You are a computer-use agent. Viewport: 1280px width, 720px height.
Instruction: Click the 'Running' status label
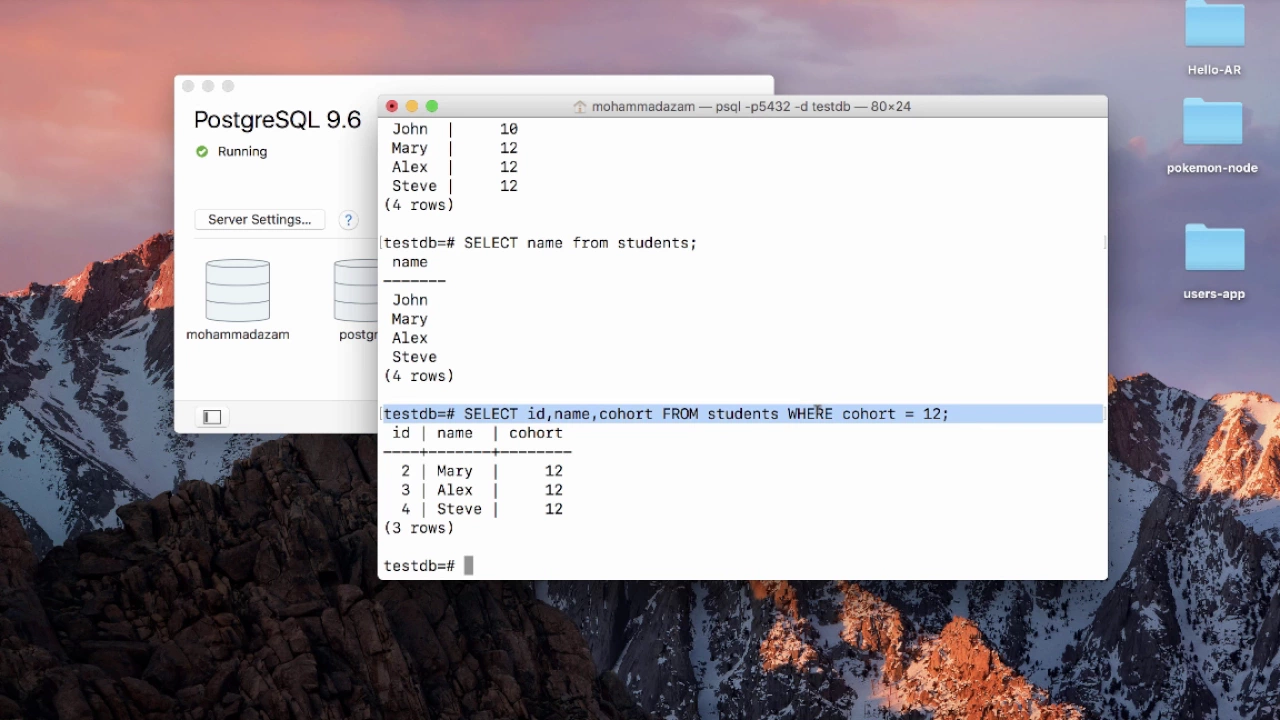pos(242,152)
